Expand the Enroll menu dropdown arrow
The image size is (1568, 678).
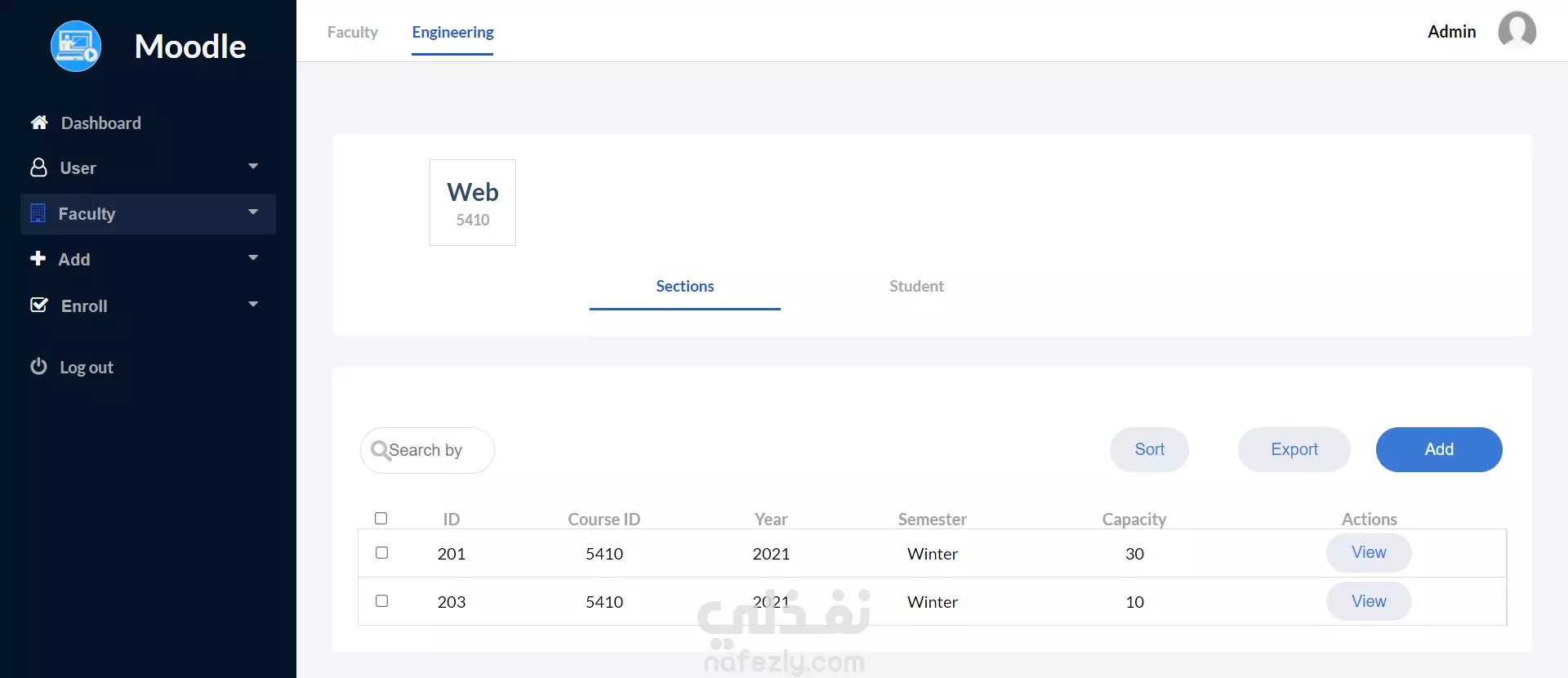click(253, 305)
